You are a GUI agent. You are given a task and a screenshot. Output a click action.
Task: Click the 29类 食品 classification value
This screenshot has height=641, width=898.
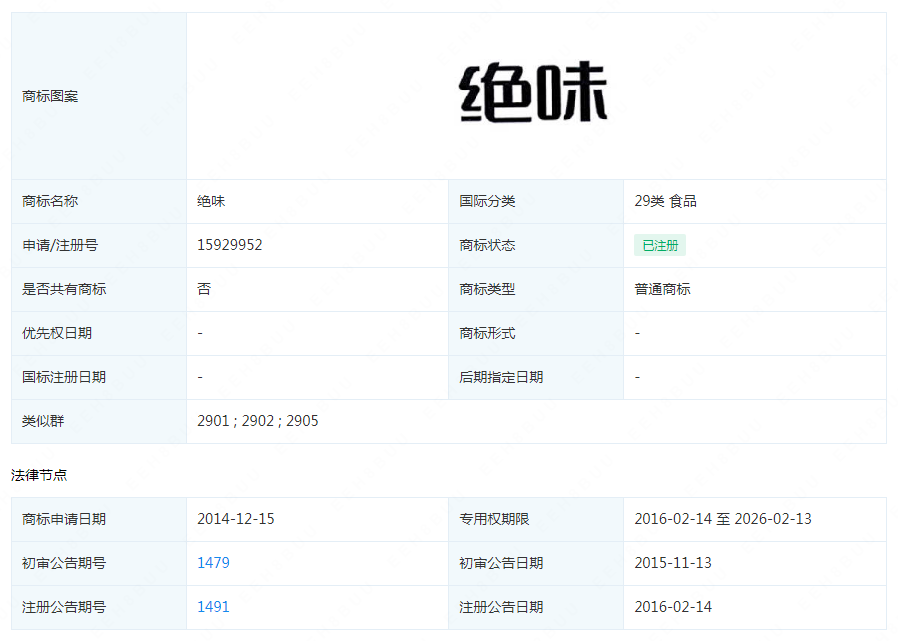(x=665, y=201)
